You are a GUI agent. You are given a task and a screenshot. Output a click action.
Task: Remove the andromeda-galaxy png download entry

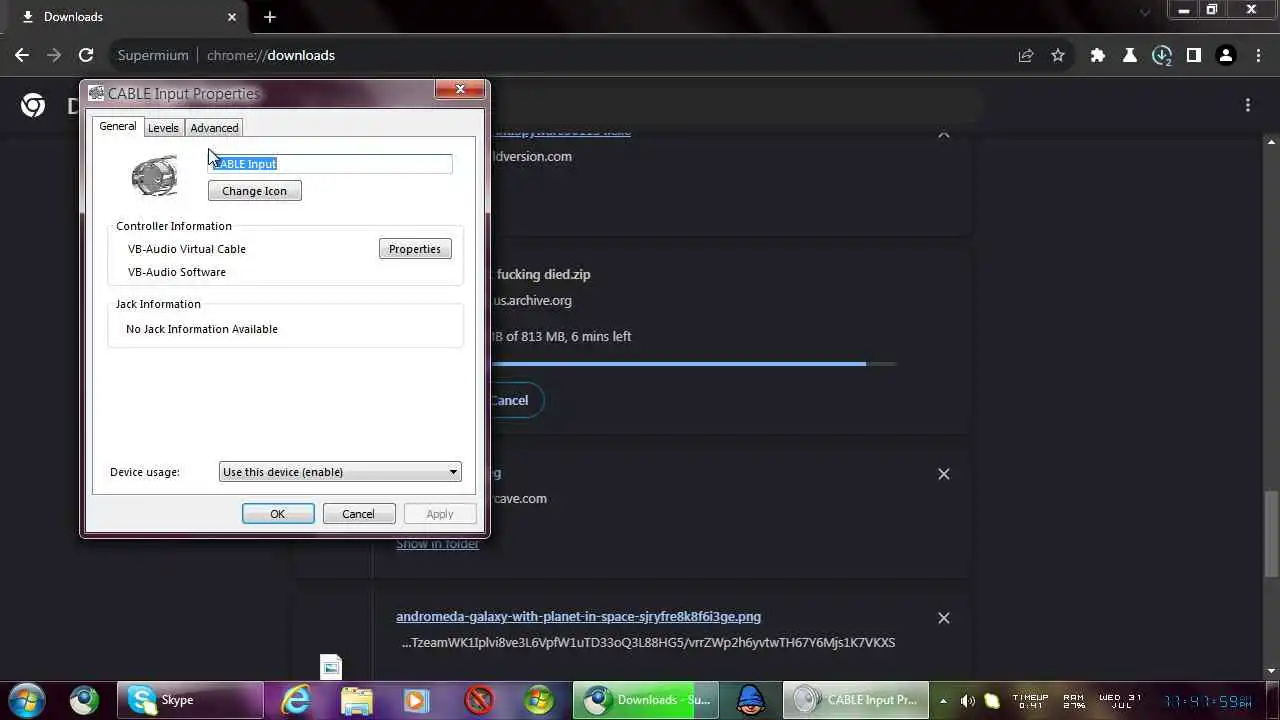coord(944,618)
